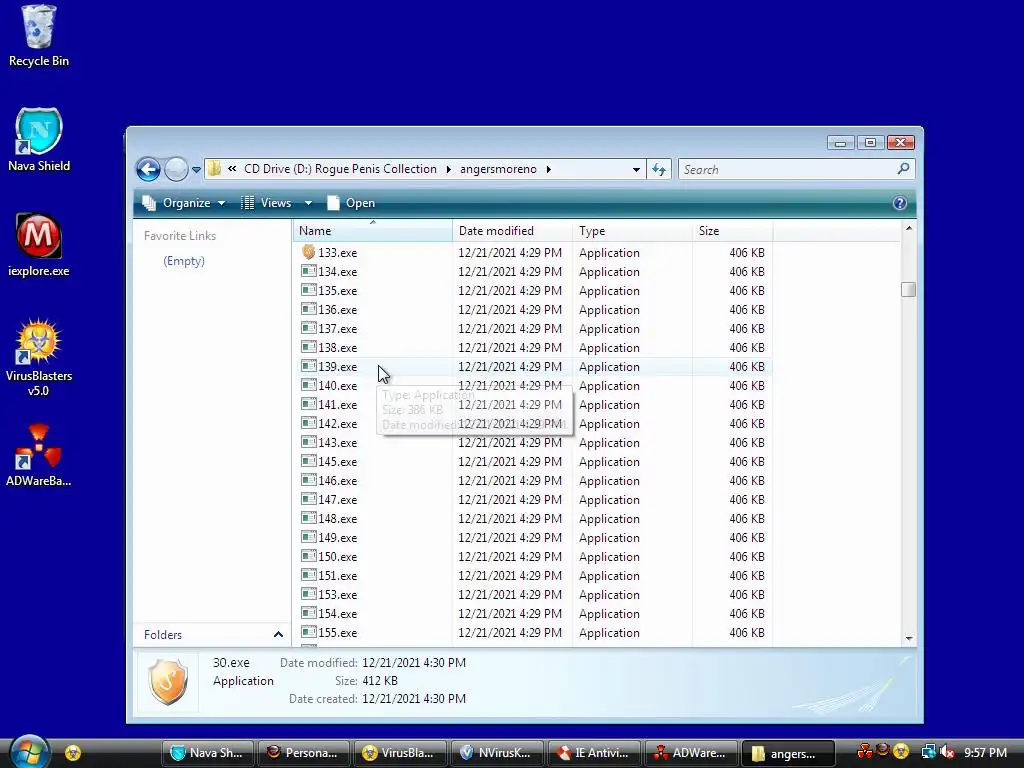Switch to Nava Sh... taskbar button
1024x768 pixels.
(x=209, y=753)
